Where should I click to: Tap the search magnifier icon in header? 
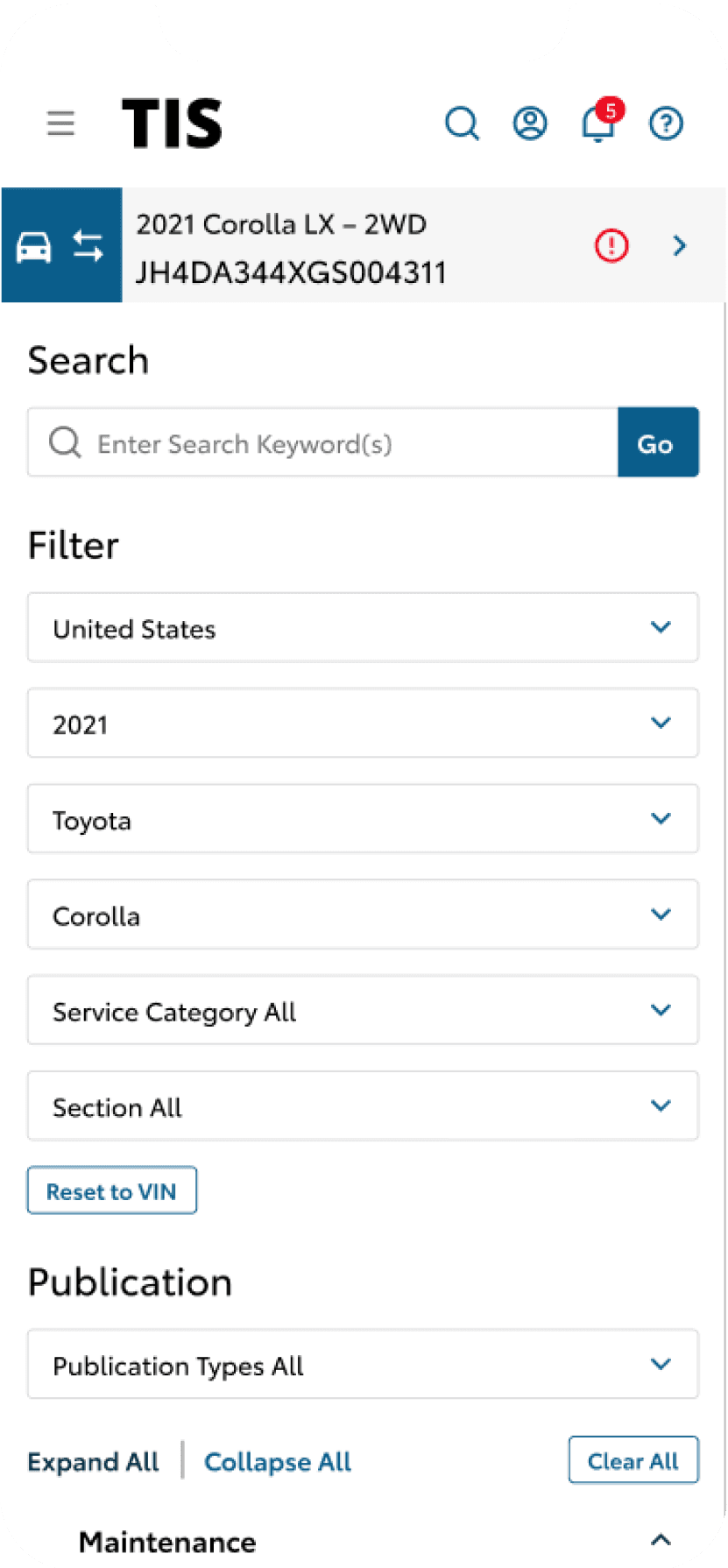[x=462, y=124]
